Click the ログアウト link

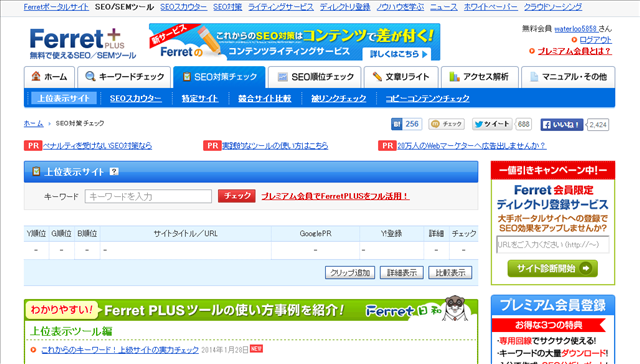click(596, 40)
